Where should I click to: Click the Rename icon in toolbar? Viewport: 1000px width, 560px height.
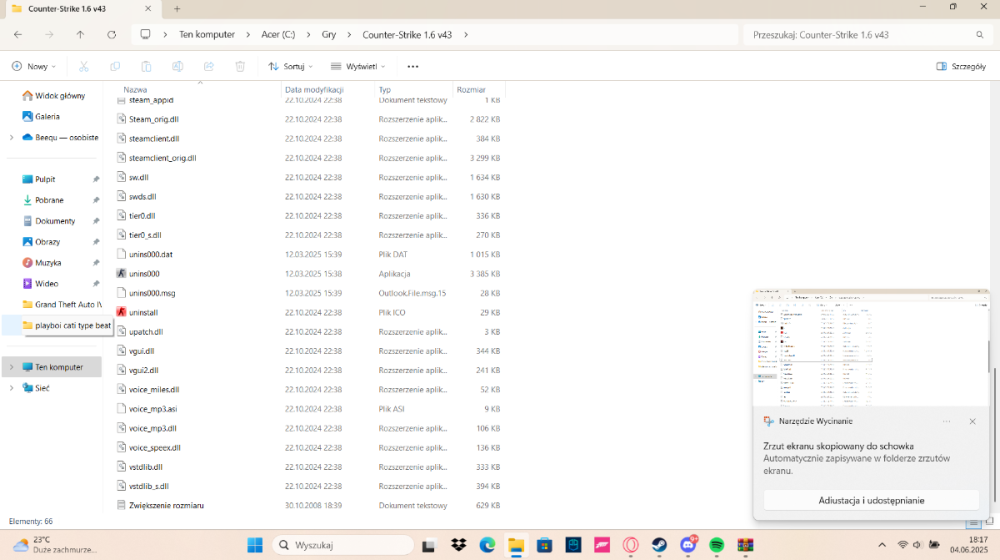[177, 66]
